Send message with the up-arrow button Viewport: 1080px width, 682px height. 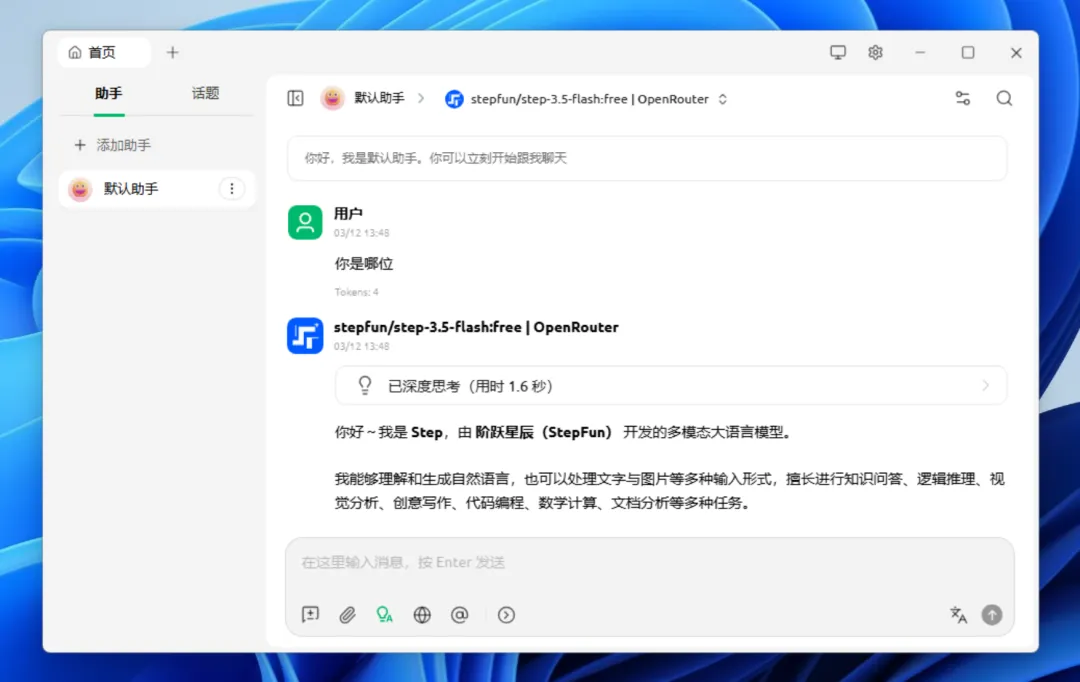click(x=992, y=614)
